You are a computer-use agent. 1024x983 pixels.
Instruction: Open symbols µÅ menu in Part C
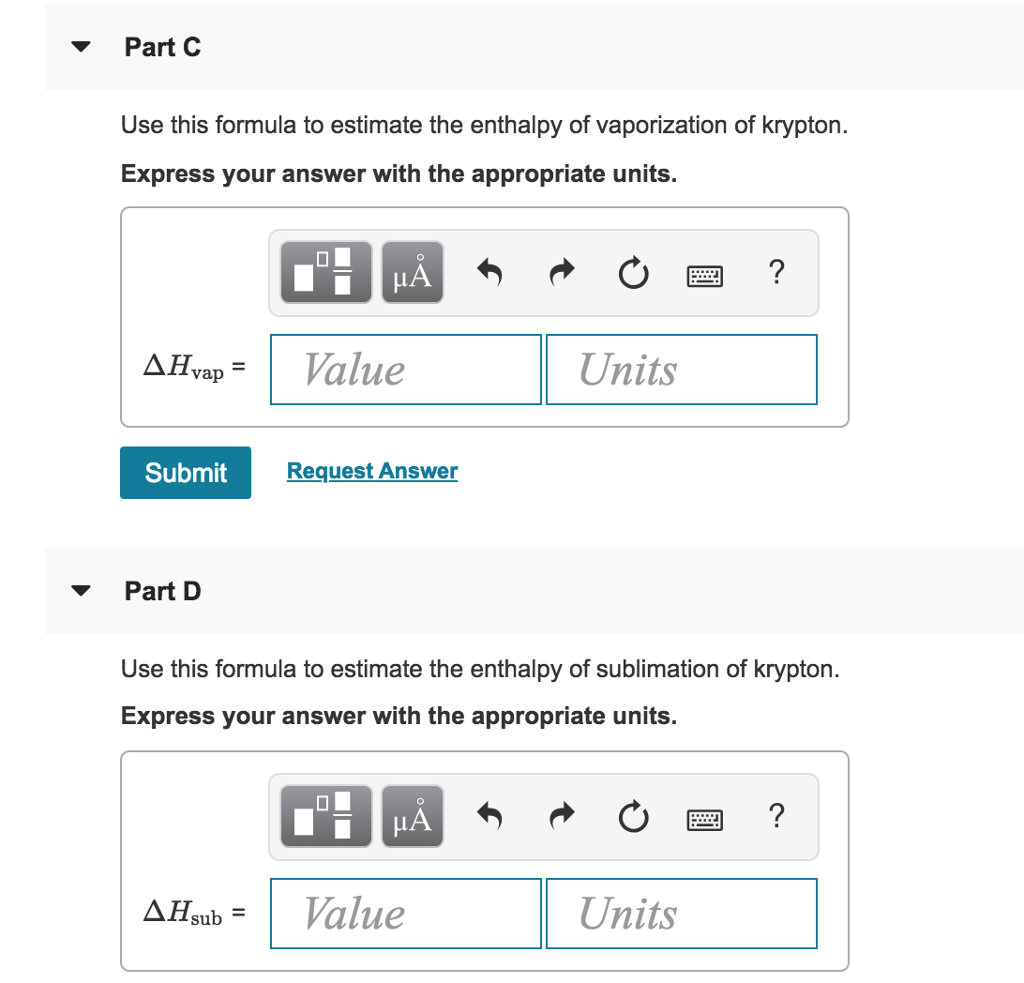pos(413,272)
